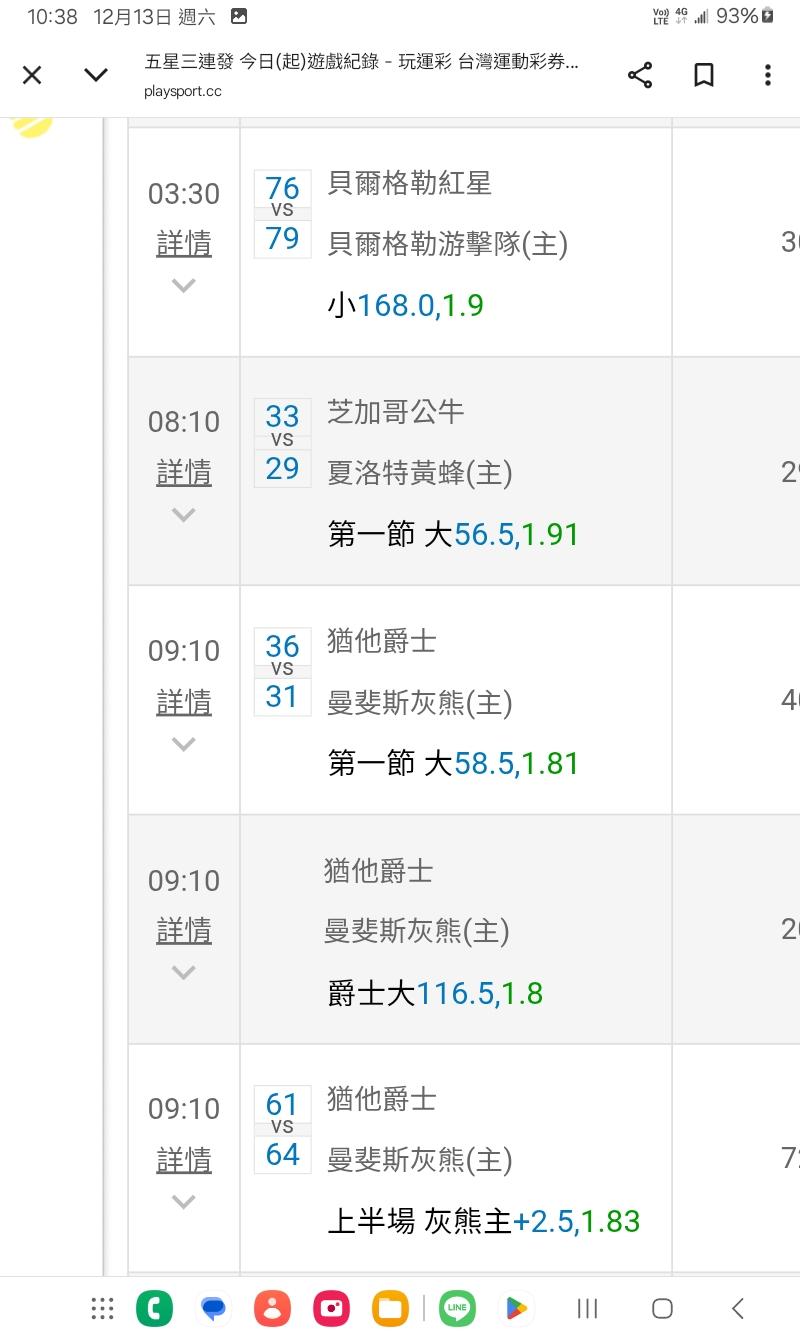
Task: Launch Google Play Store from the dock
Action: tap(516, 1308)
